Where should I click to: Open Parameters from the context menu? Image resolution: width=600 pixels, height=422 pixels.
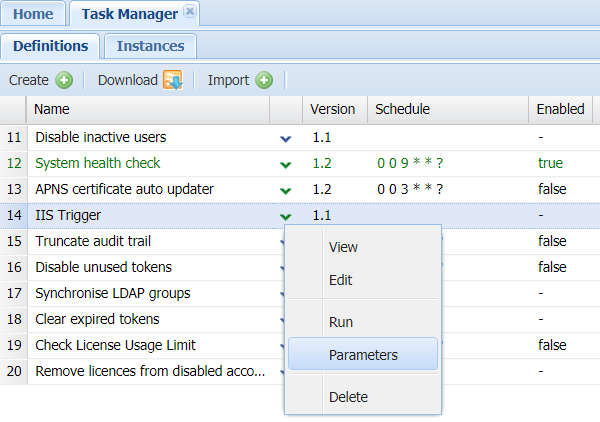tap(363, 355)
